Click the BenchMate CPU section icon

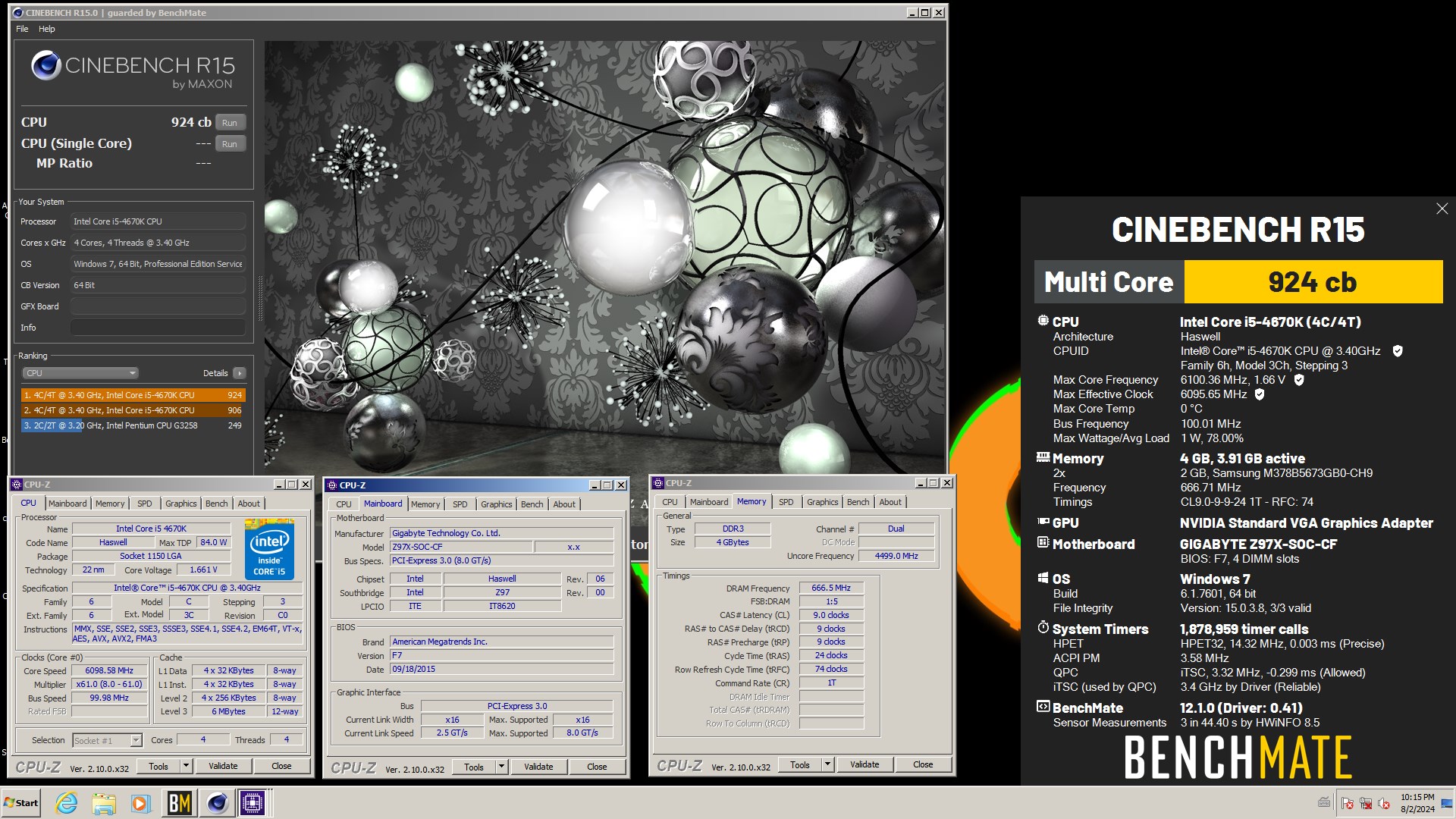point(1043,321)
